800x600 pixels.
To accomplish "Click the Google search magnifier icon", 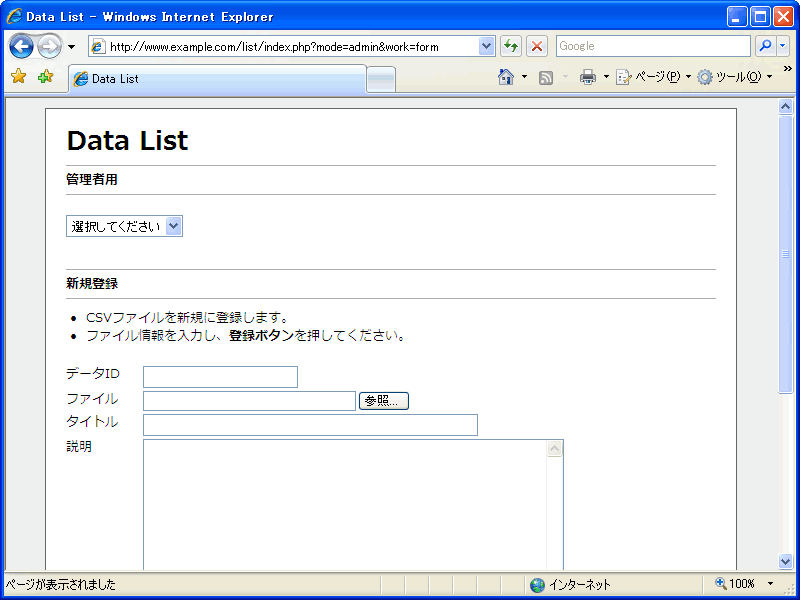I will pos(765,46).
